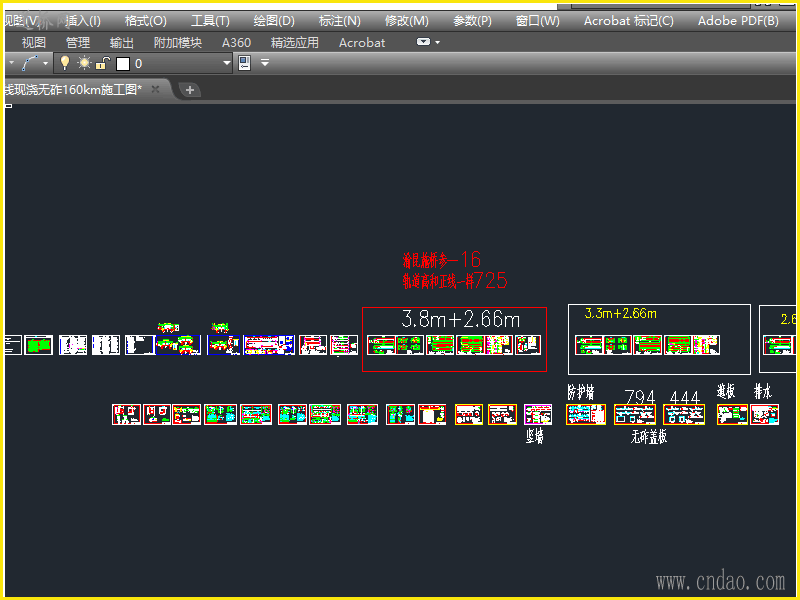Open toolbar customize arrow after layer icons
Viewport: 800px width, 600px height.
click(x=265, y=63)
